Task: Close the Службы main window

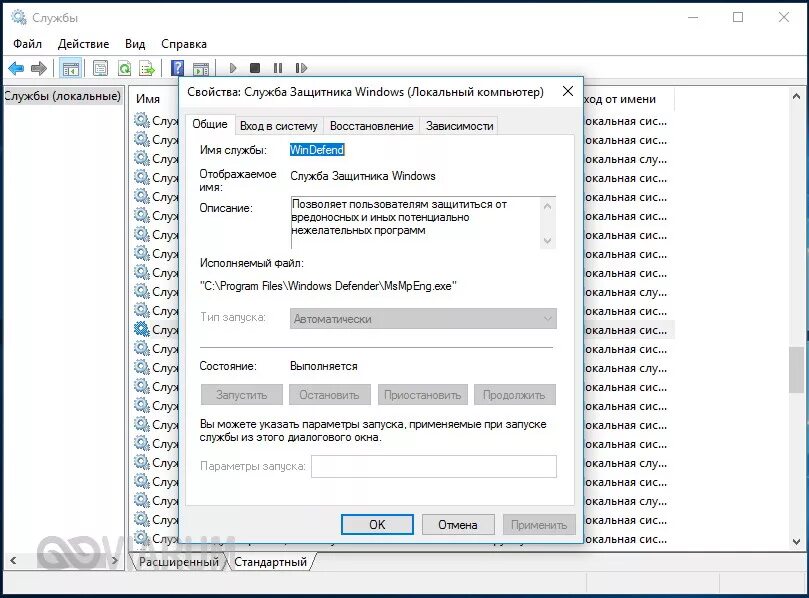Action: click(784, 18)
